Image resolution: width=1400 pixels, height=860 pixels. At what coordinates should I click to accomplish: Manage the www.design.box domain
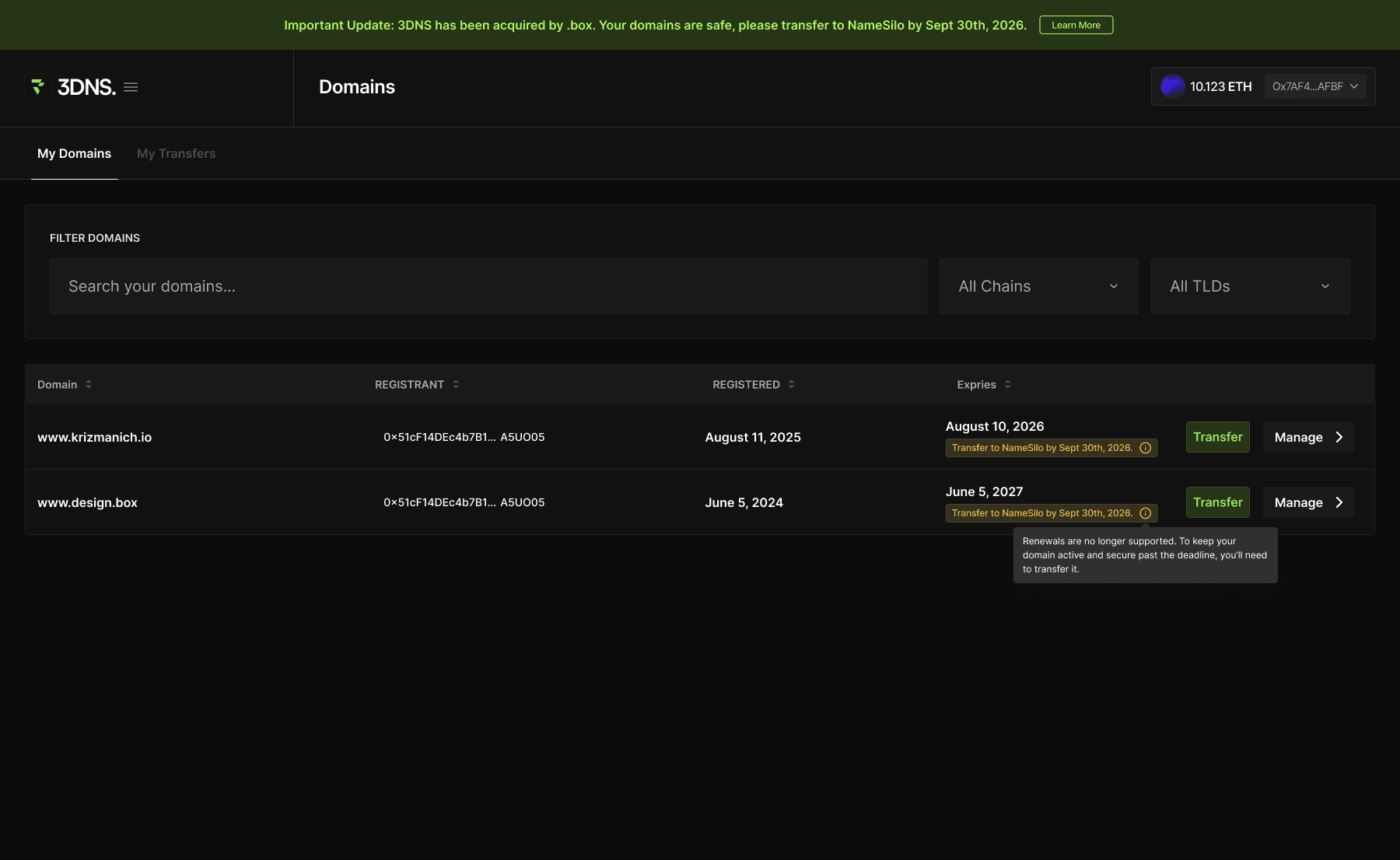pos(1308,502)
